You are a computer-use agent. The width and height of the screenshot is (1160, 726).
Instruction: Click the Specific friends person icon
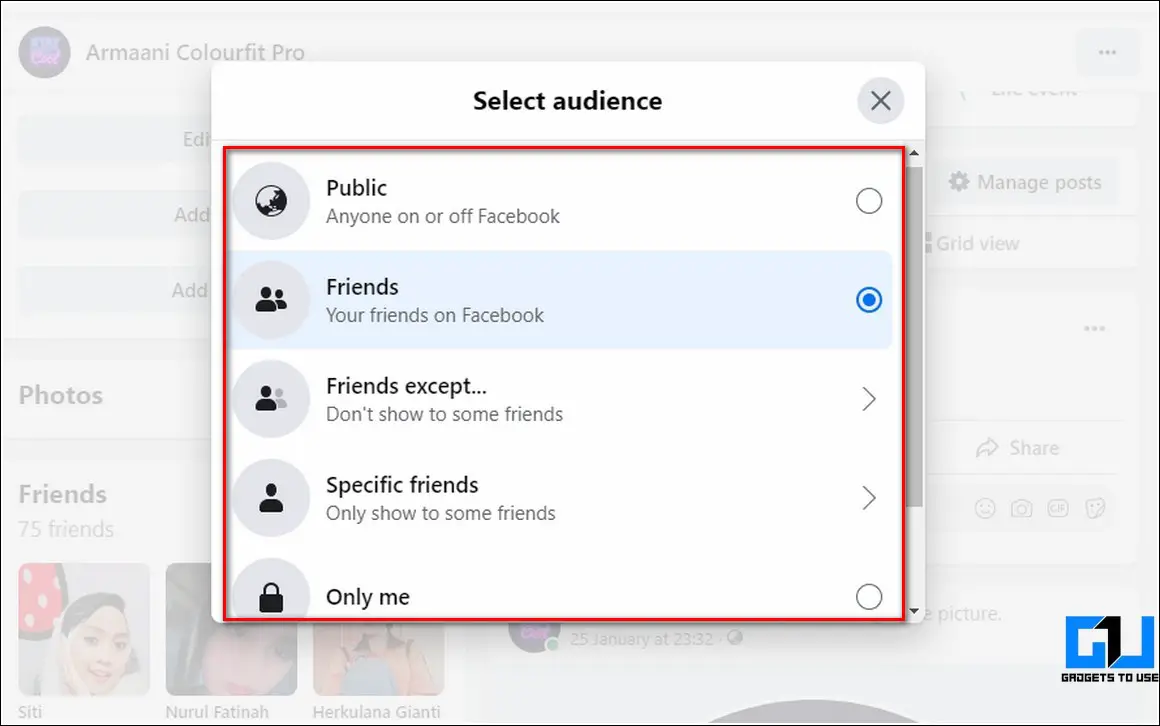pos(272,498)
